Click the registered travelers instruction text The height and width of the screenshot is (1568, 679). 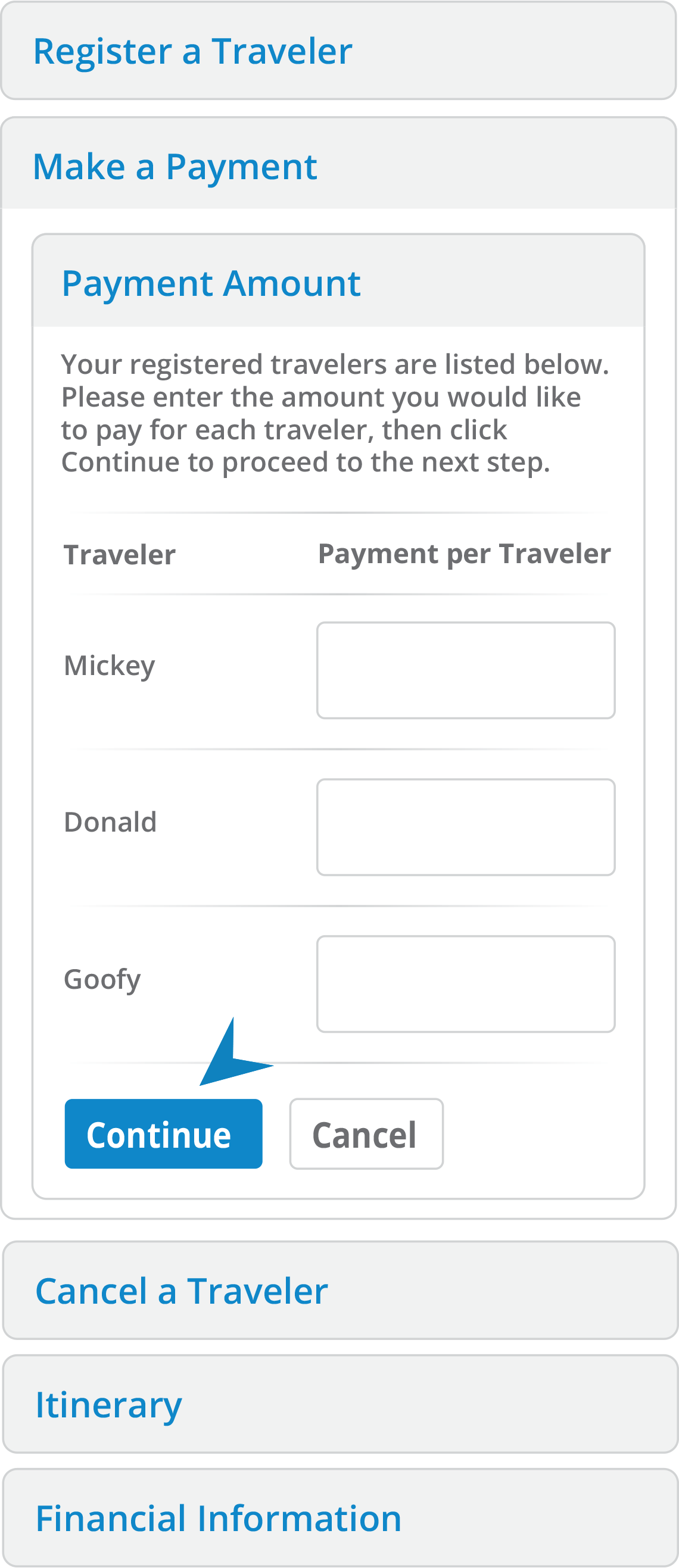tap(335, 413)
